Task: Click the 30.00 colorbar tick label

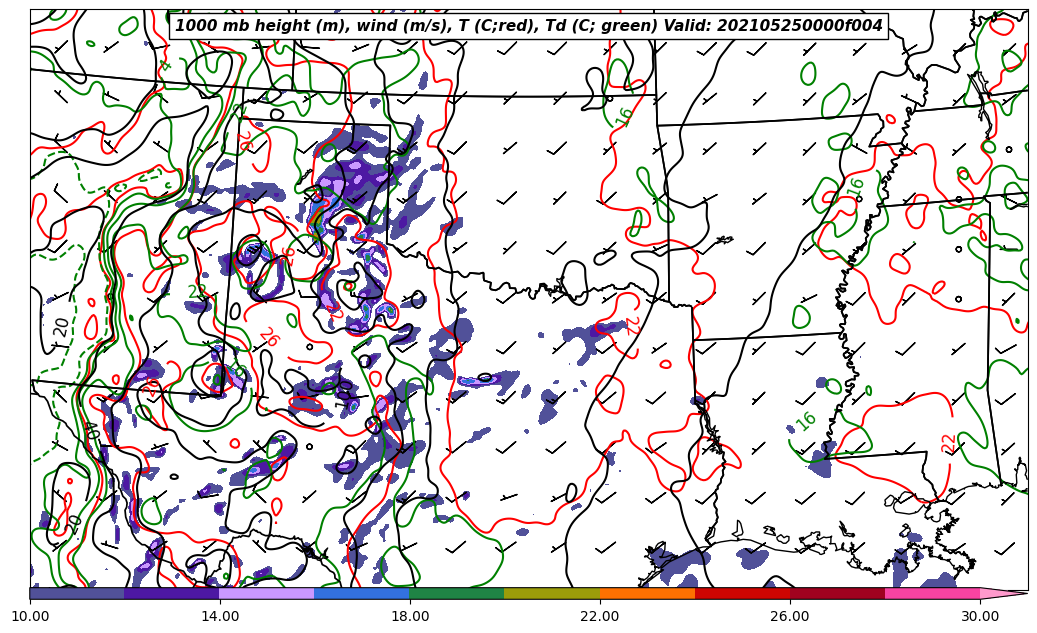Action: click(x=980, y=616)
